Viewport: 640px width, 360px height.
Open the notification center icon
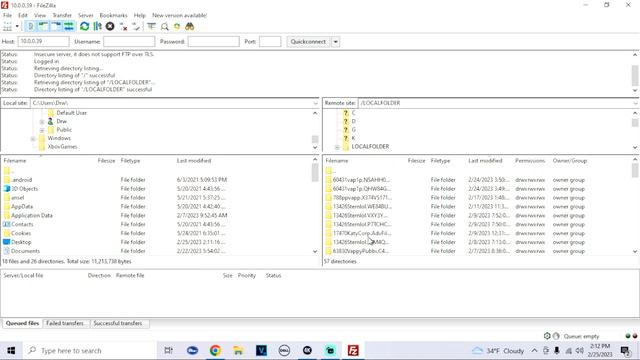pos(625,350)
